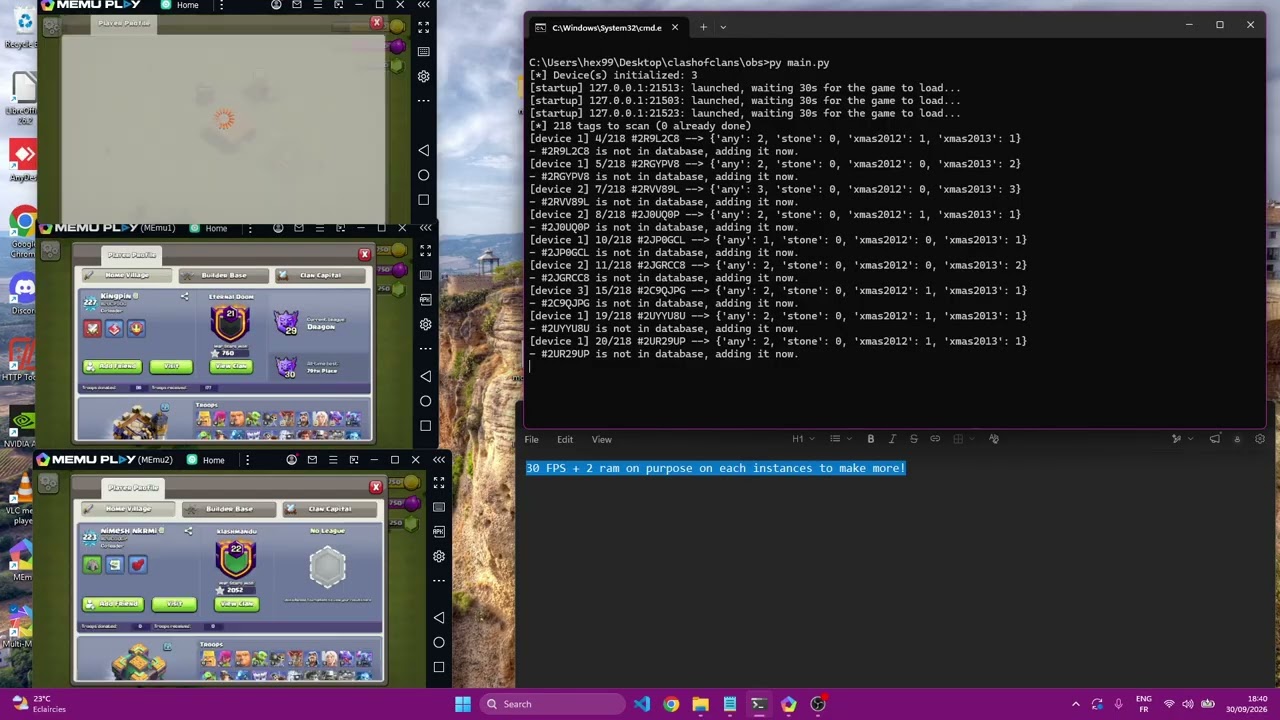Click View Clan for Eternal Doom
The height and width of the screenshot is (720, 1280).
232,366
